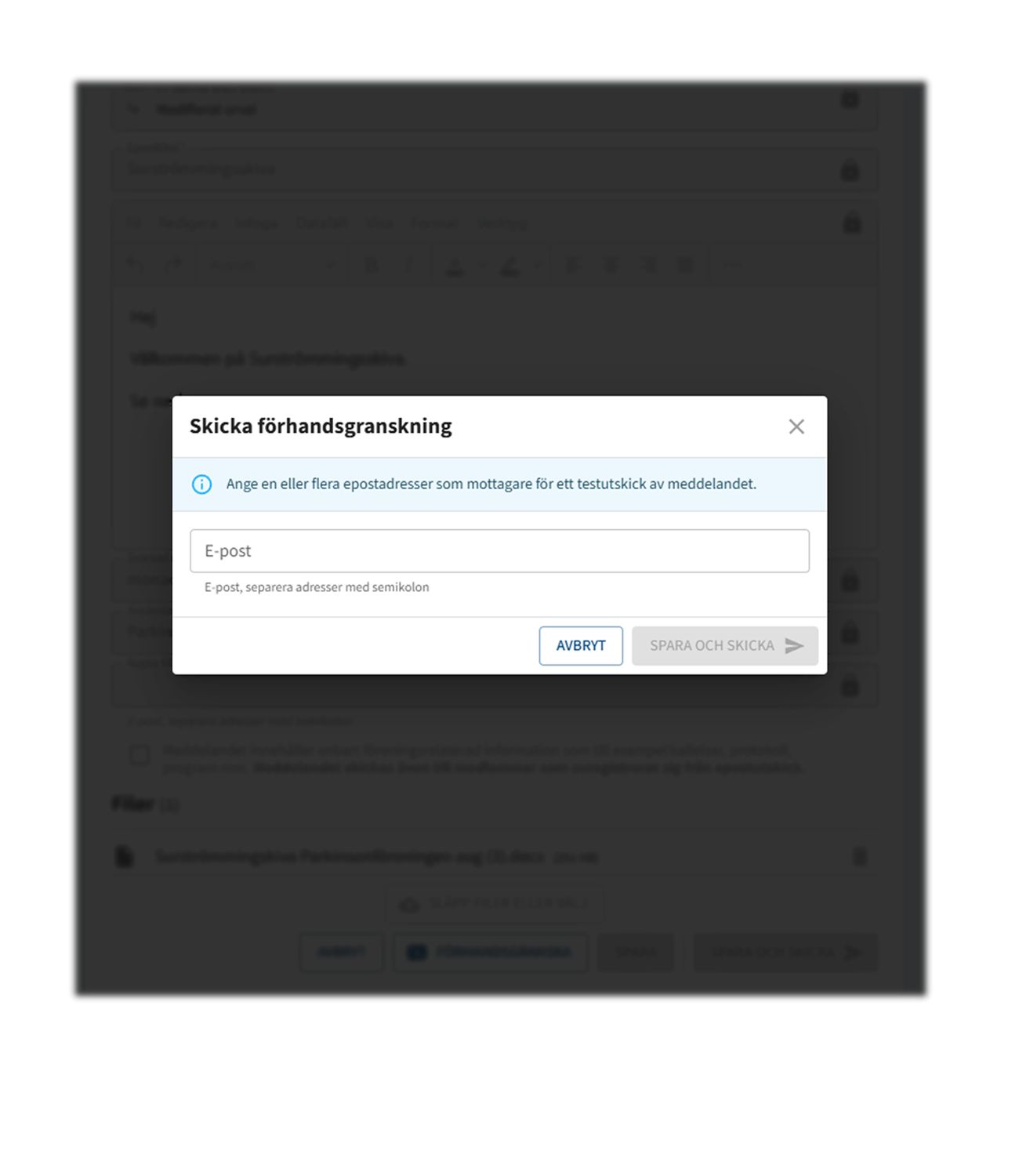
Task: Click the undo arrow in the dimmed editor toolbar
Action: [x=136, y=266]
